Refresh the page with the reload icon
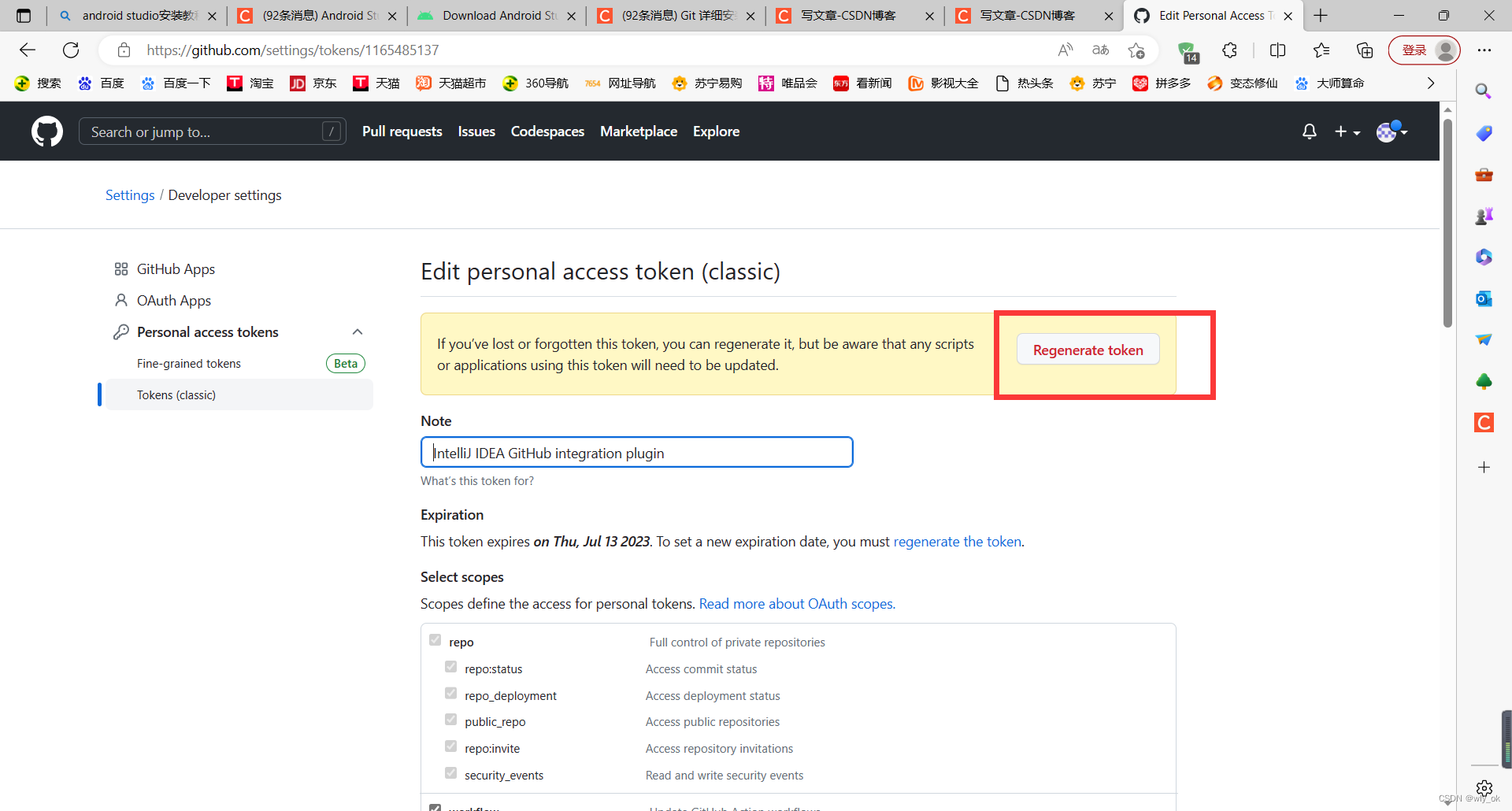 pyautogui.click(x=71, y=50)
